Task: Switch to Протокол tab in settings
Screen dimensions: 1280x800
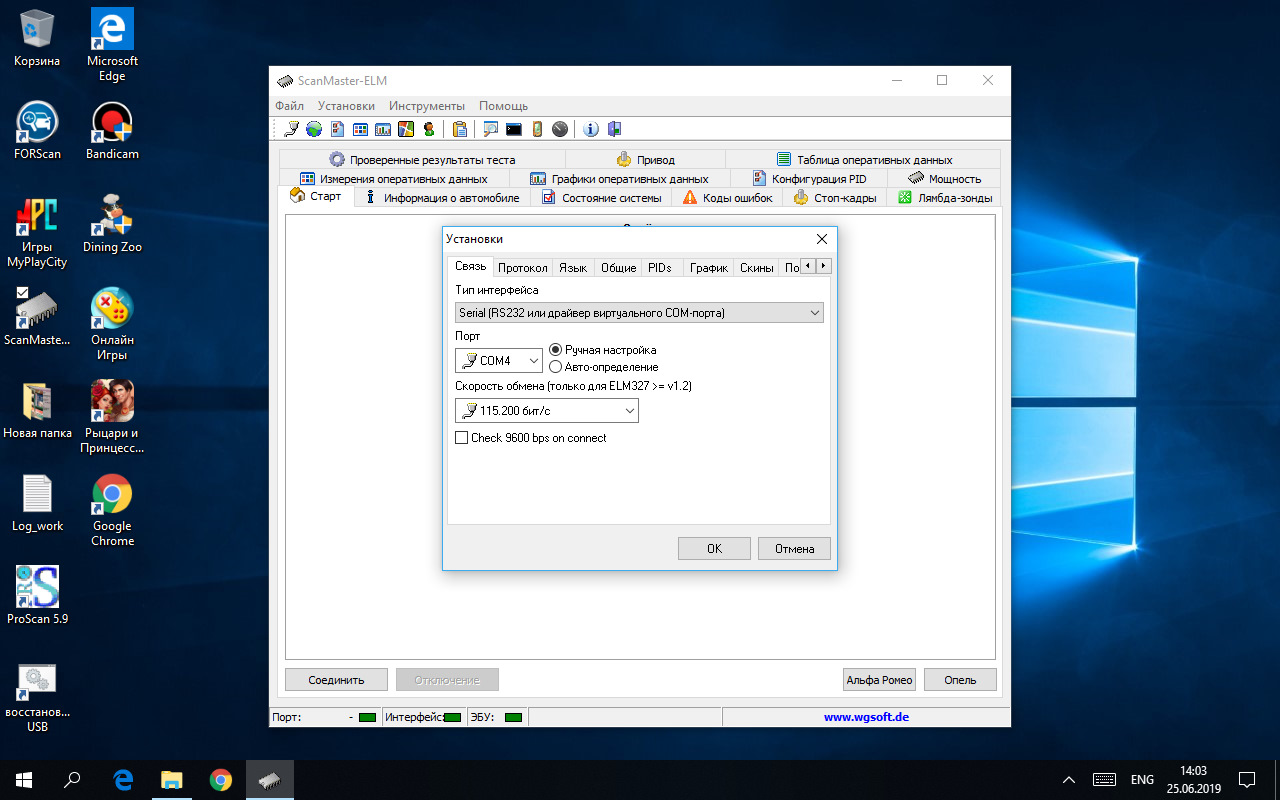Action: click(523, 268)
